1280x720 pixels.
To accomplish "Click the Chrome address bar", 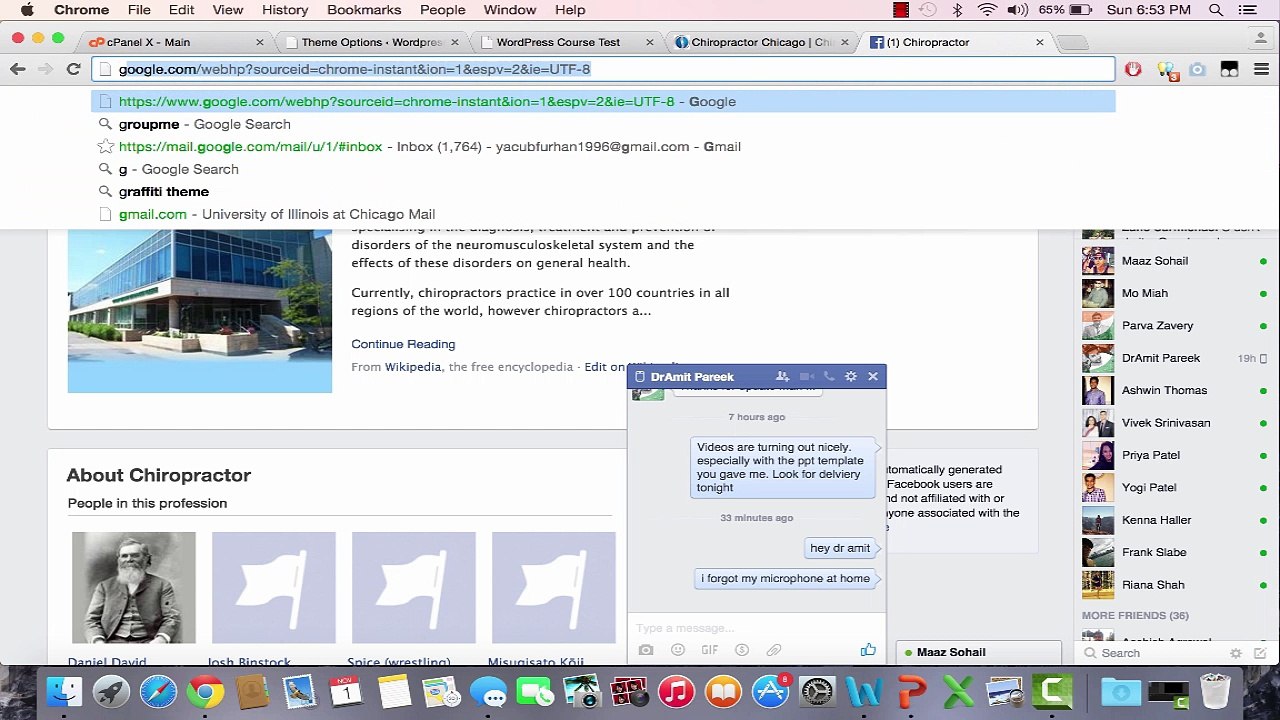I will click(x=603, y=69).
